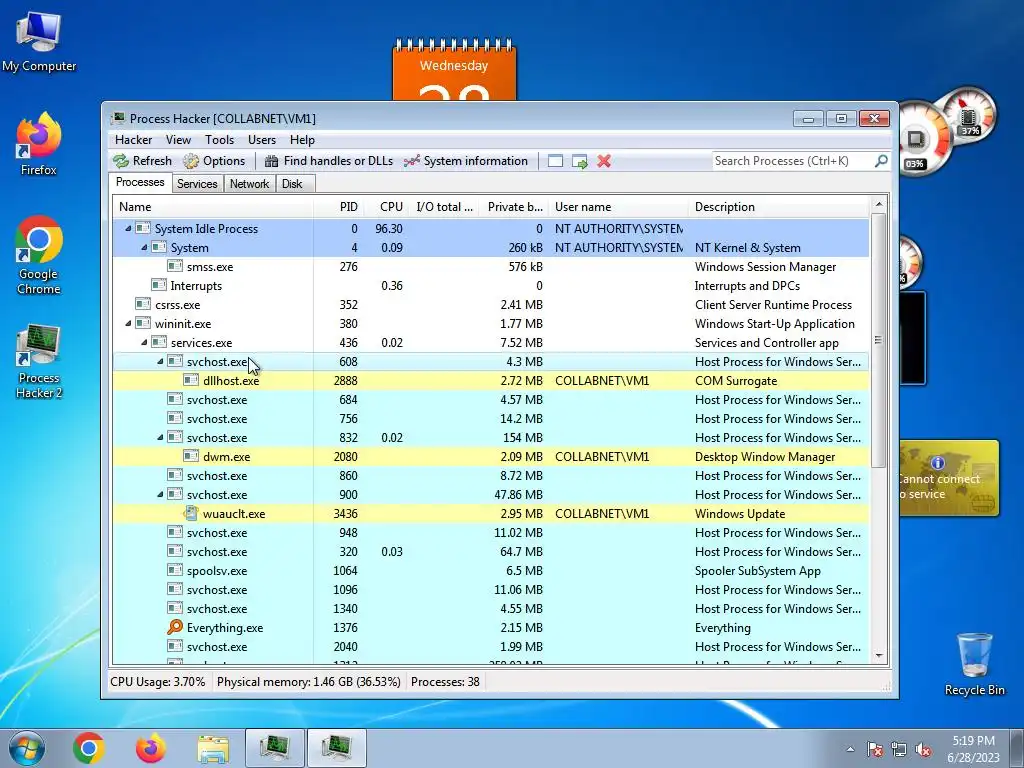The width and height of the screenshot is (1024, 768).
Task: Open Google Chrome desktop shortcut
Action: 39,255
